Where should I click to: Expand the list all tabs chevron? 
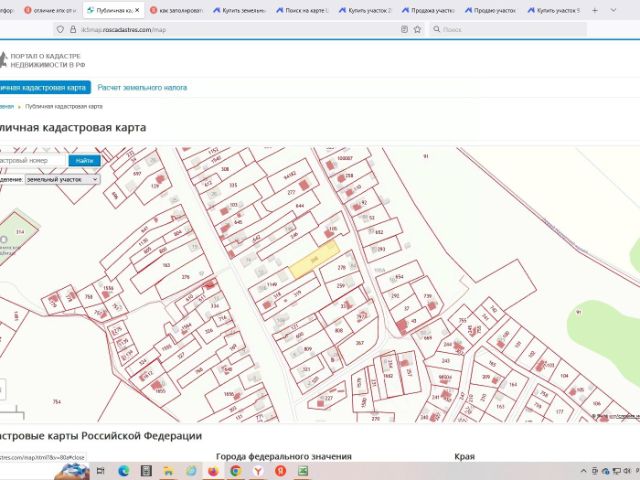(x=613, y=10)
